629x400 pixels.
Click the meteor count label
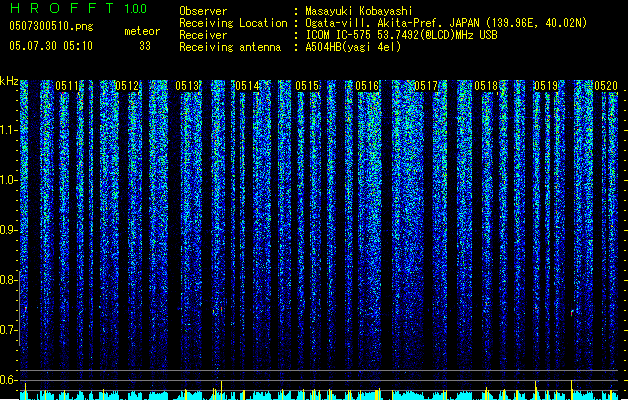point(142,31)
